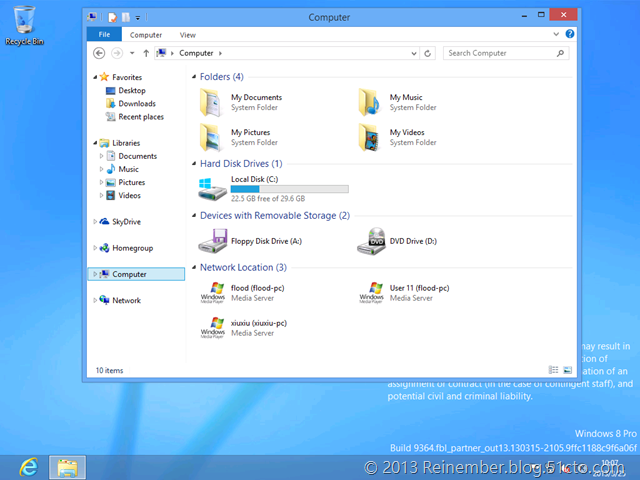Click the Computer icon in address bar
Viewport: 640px width, 480px height.
(161, 53)
